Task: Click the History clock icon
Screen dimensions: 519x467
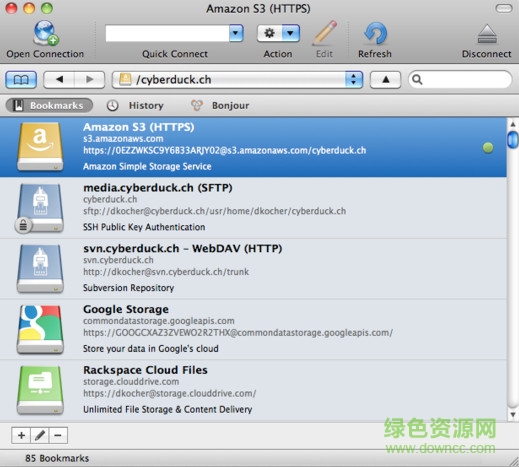Action: (x=112, y=106)
